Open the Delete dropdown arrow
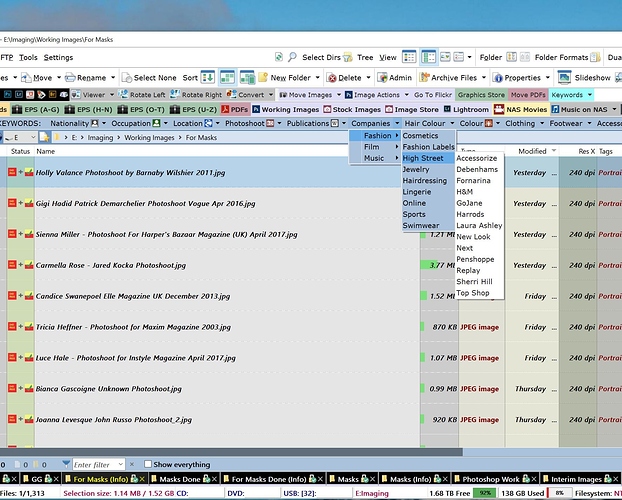Image resolution: width=622 pixels, height=500 pixels. click(369, 77)
